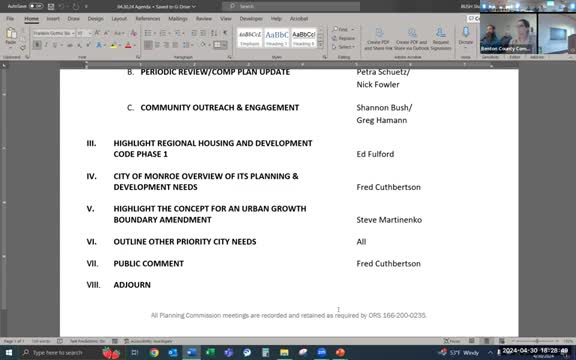Start Dictate microphone
Screen dimensions: 576x360
[465, 35]
